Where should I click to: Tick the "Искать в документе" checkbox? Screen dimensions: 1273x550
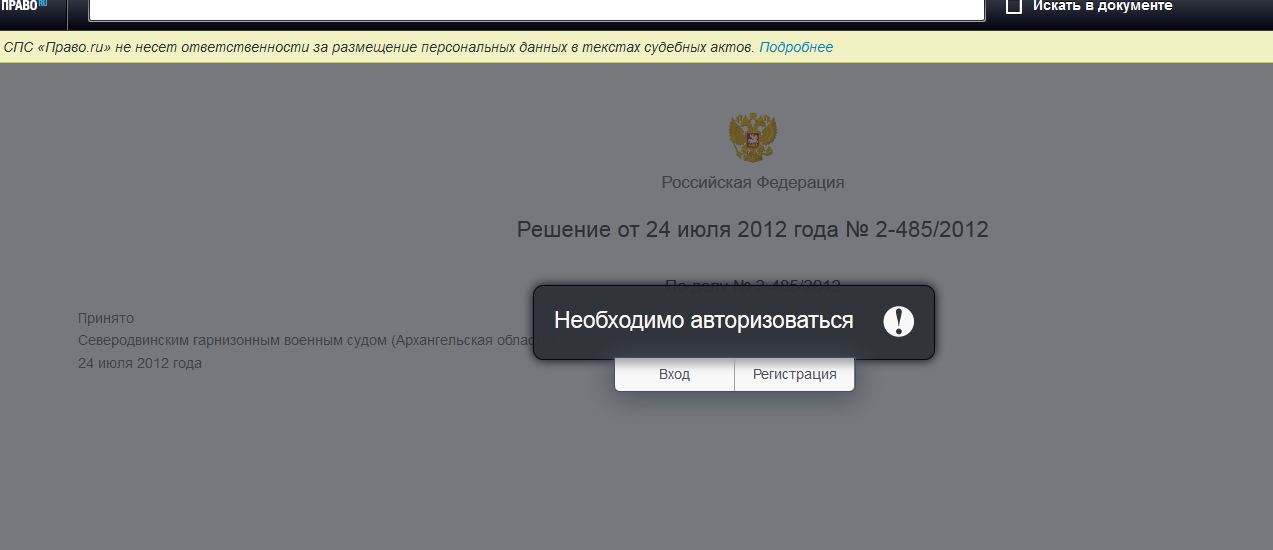point(1014,6)
